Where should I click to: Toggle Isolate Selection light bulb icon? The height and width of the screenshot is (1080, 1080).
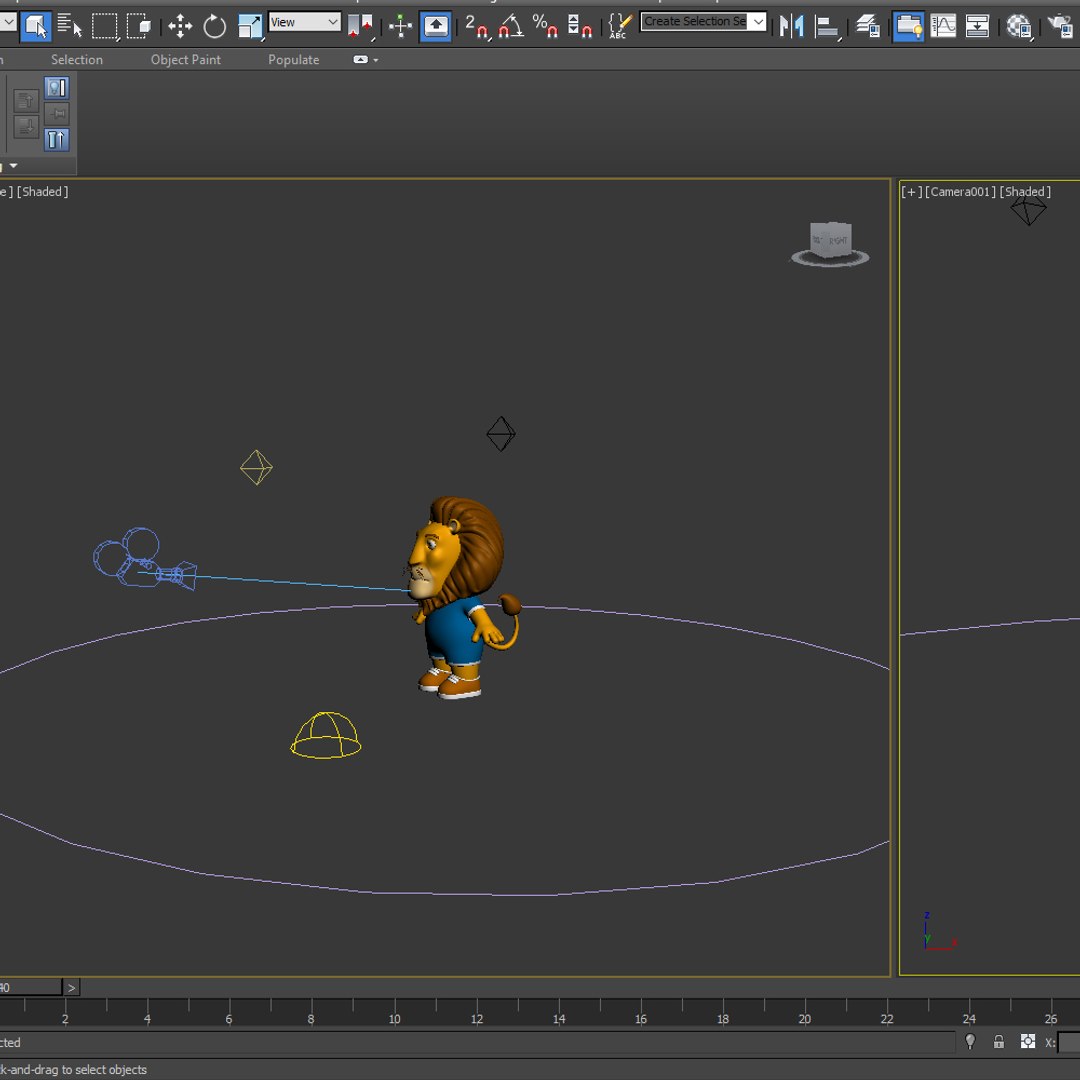click(970, 1041)
